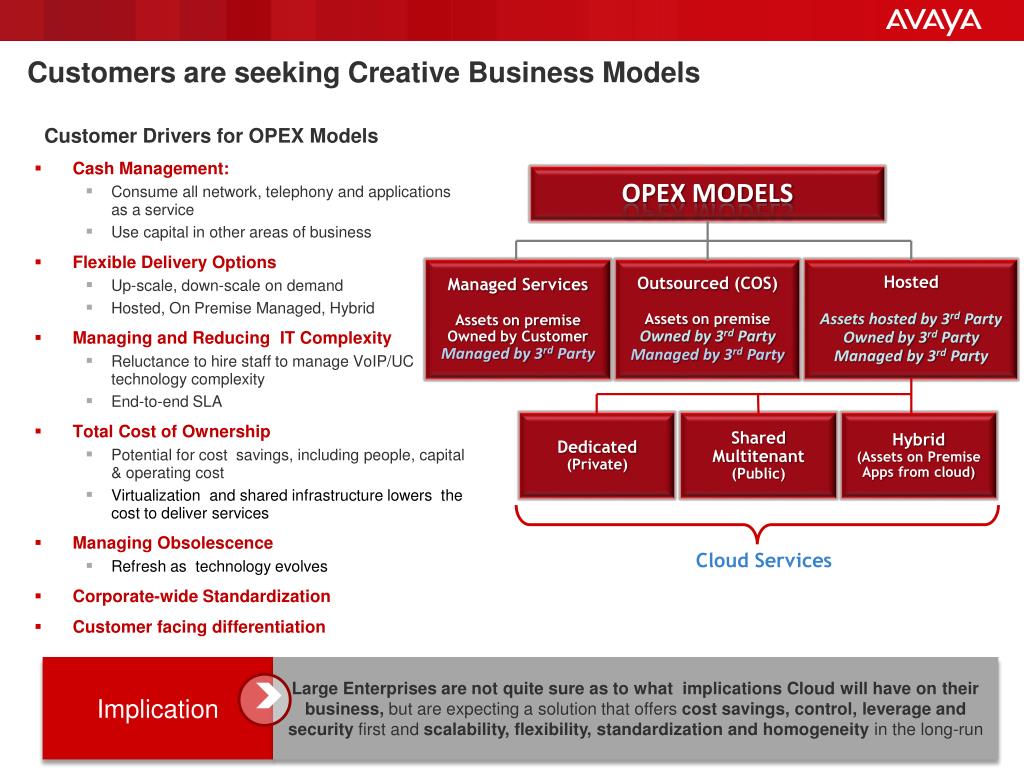Screen dimensions: 1024x768
Task: Click 'Reluctance to hire staff' bullet text
Action: 262,370
